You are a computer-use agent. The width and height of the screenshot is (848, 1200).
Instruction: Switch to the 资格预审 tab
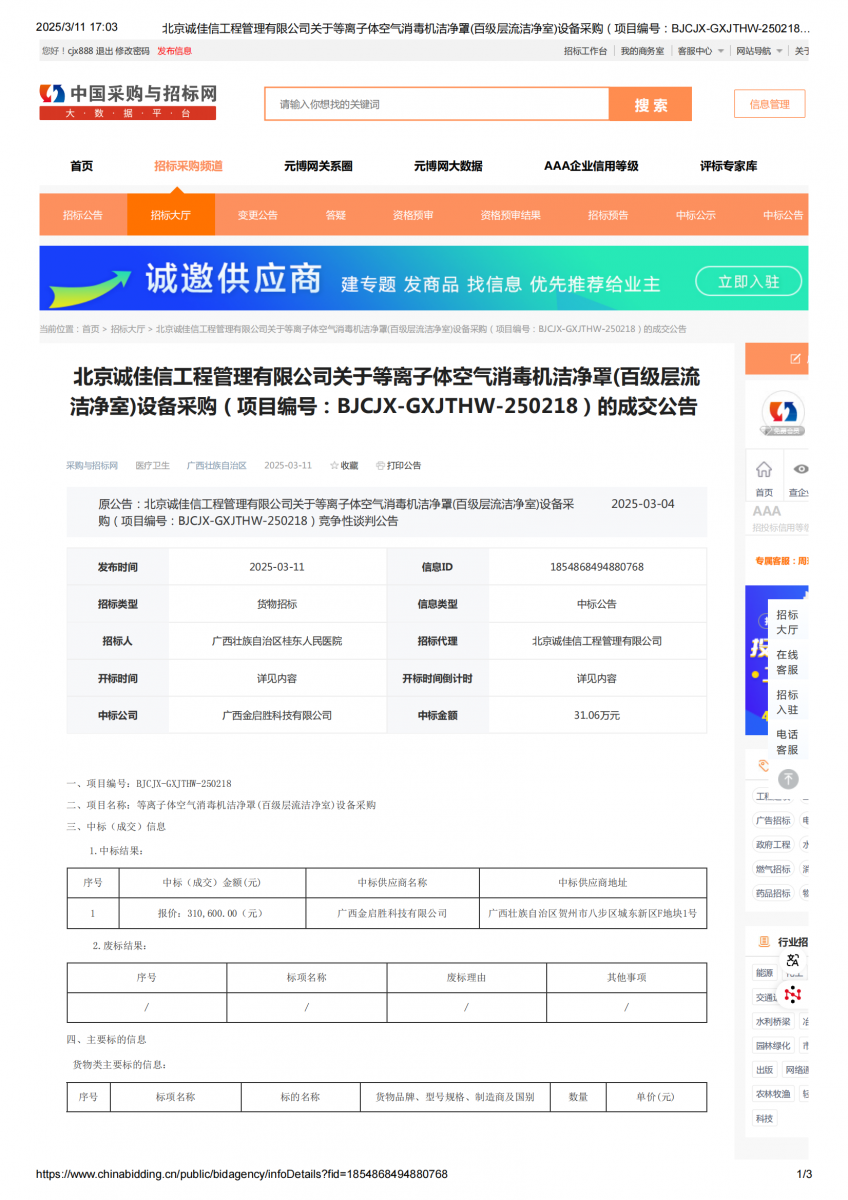413,215
